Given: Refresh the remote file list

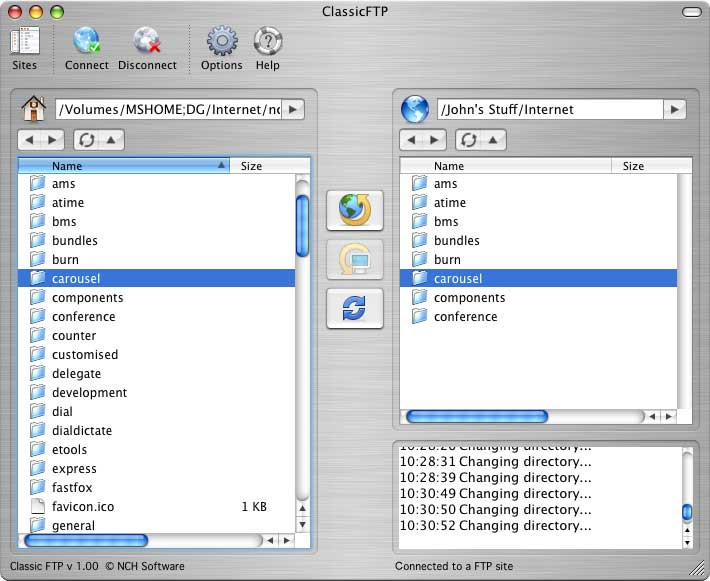Looking at the screenshot, I should coord(468,140).
